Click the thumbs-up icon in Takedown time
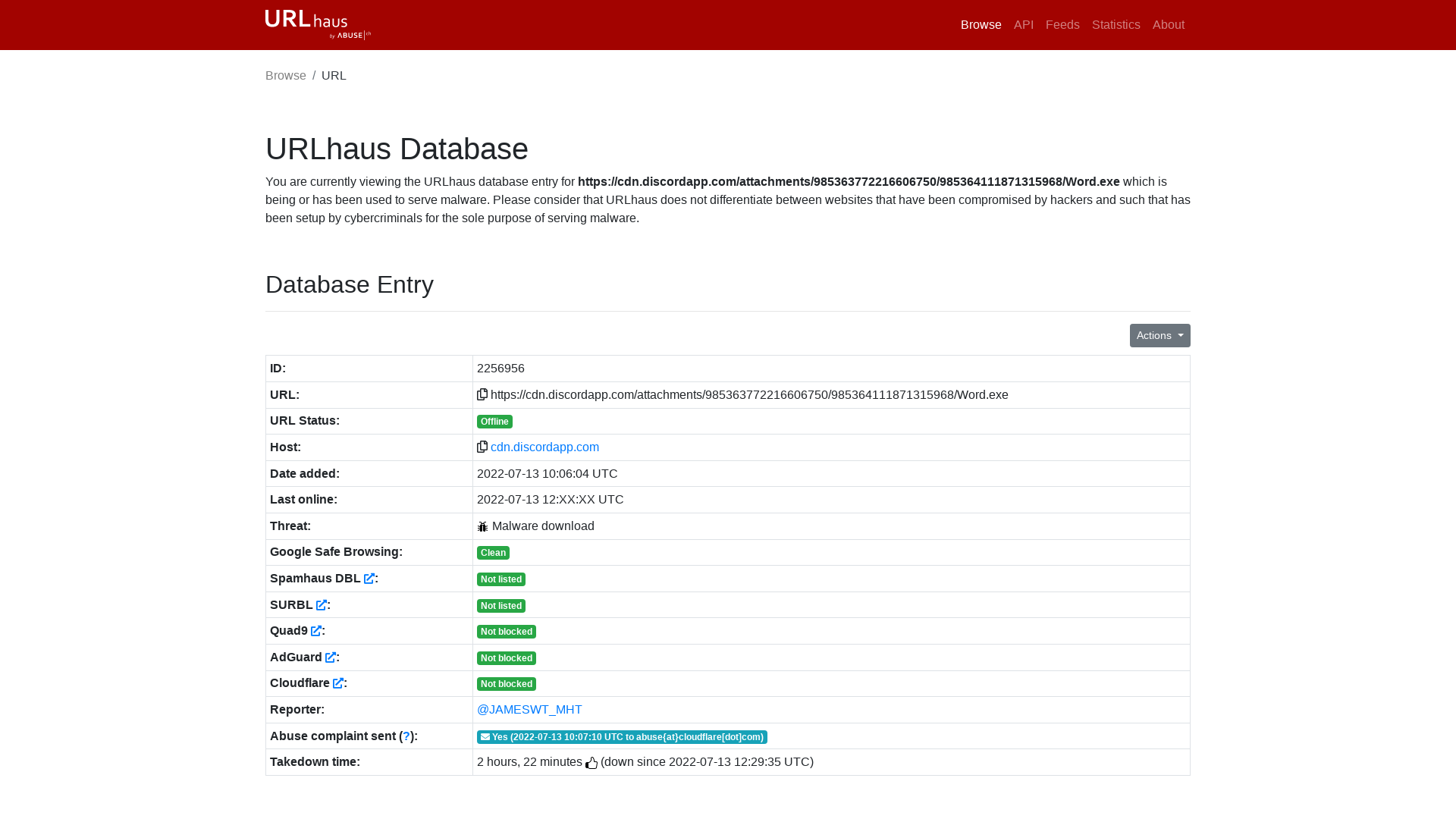The width and height of the screenshot is (1456, 819). (591, 763)
